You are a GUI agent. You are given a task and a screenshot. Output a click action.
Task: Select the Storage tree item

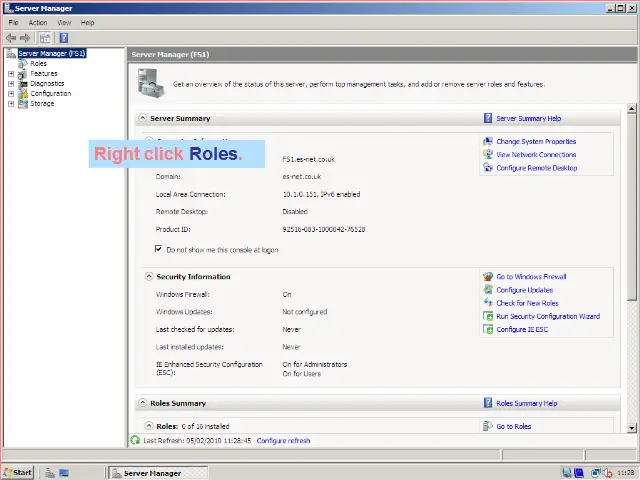(x=42, y=104)
